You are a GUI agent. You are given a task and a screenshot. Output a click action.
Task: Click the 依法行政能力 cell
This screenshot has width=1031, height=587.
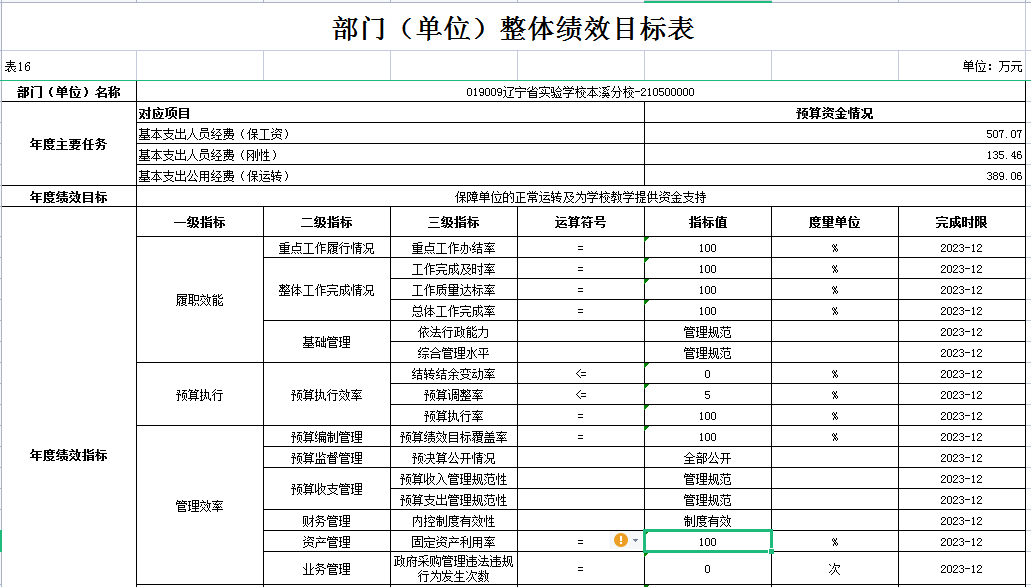coord(454,332)
